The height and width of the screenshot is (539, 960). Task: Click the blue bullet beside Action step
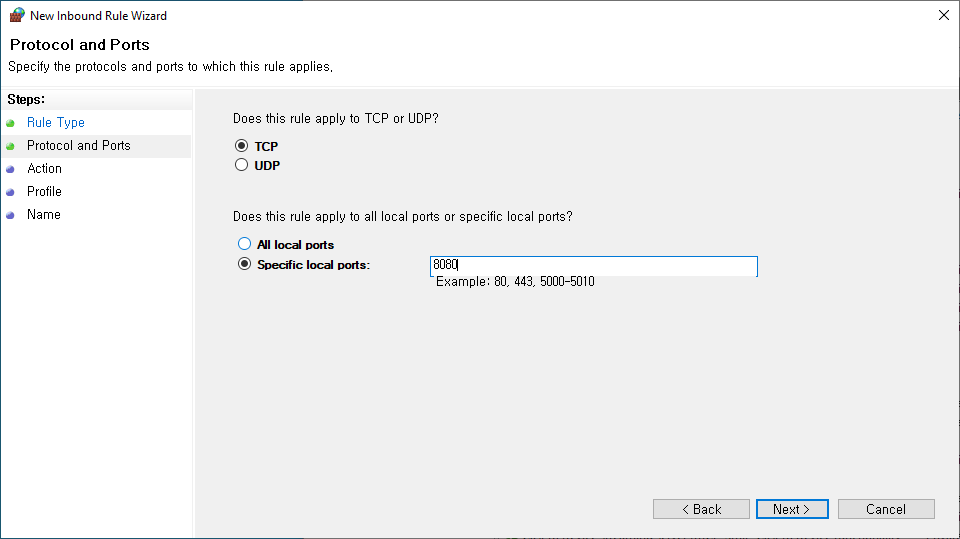click(10, 169)
